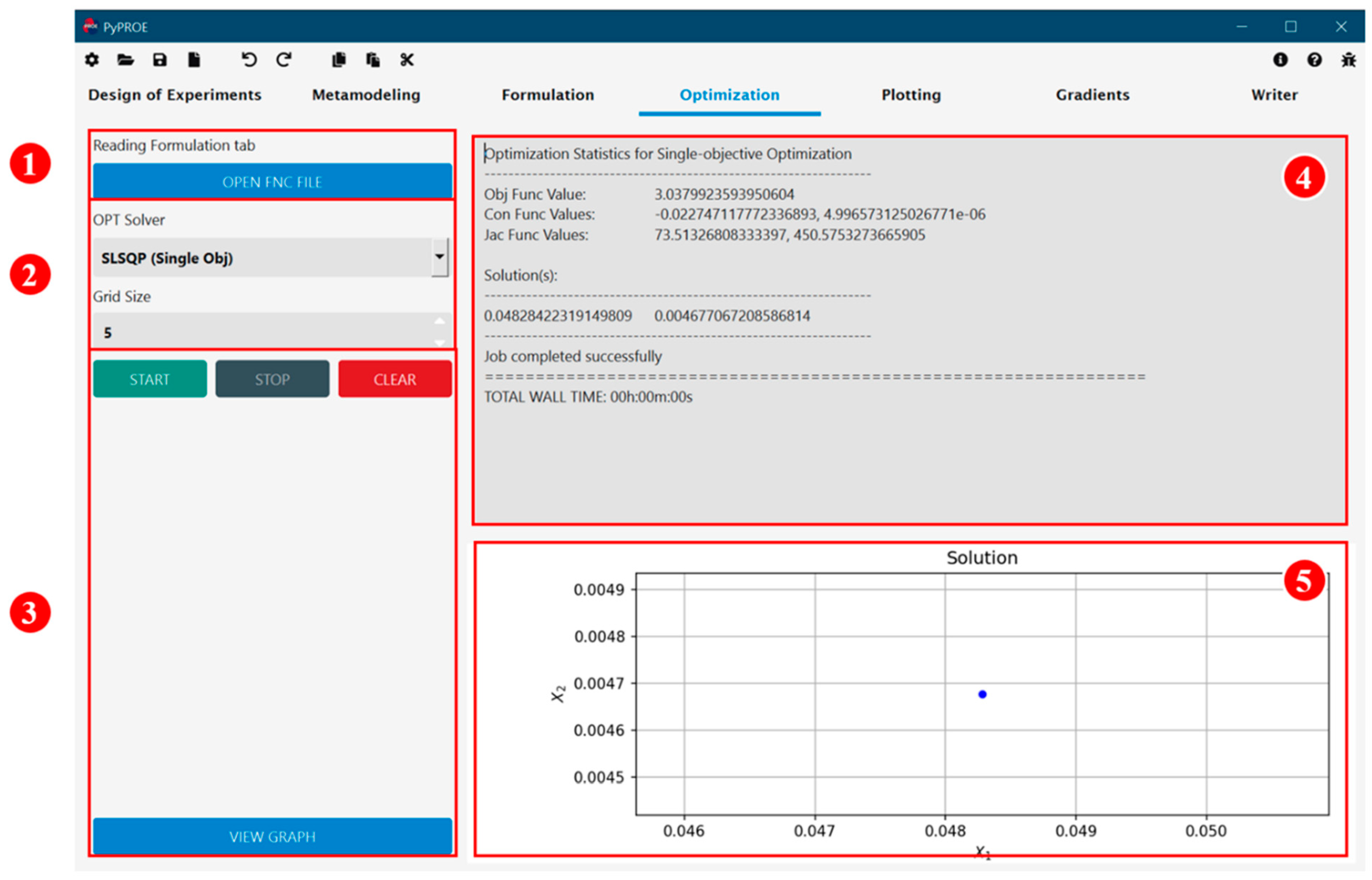Save project with the floppy disk icon

point(160,59)
